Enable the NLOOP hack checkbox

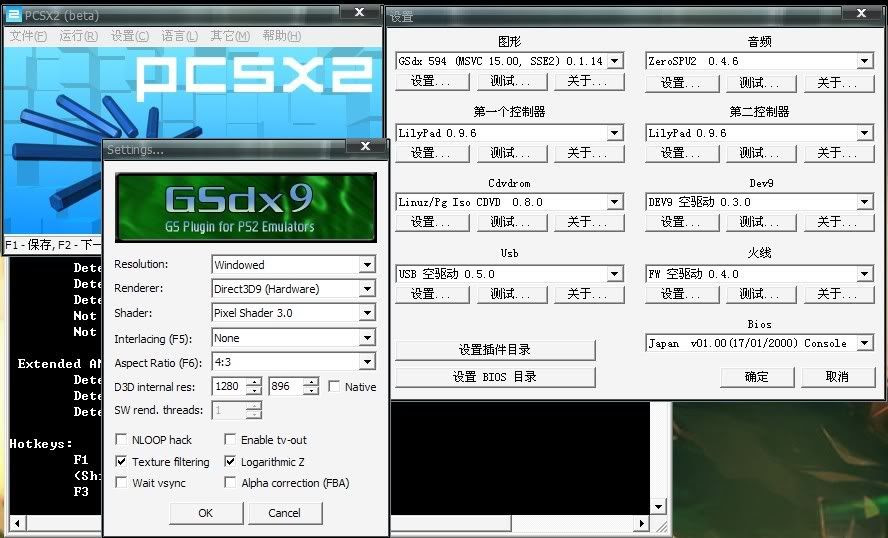click(121, 439)
